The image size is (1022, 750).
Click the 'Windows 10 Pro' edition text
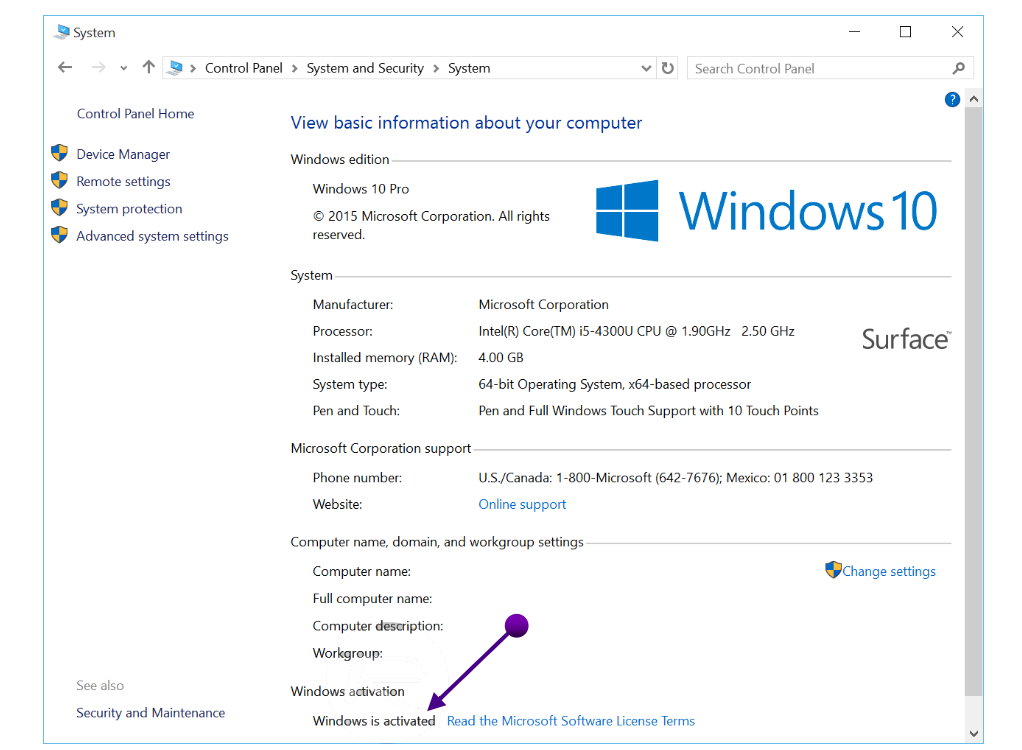tap(360, 189)
